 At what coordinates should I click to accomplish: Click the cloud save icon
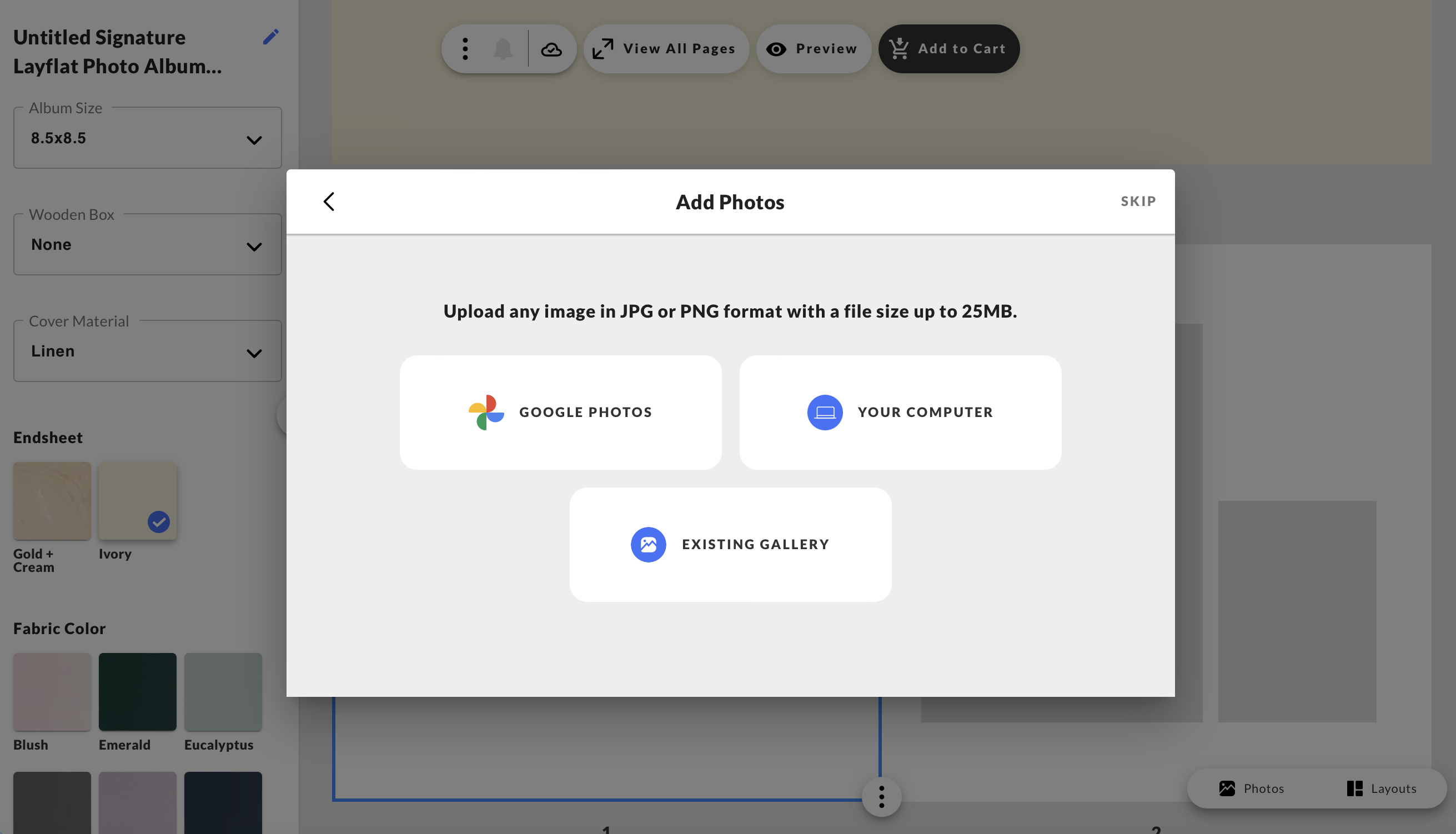click(x=551, y=50)
